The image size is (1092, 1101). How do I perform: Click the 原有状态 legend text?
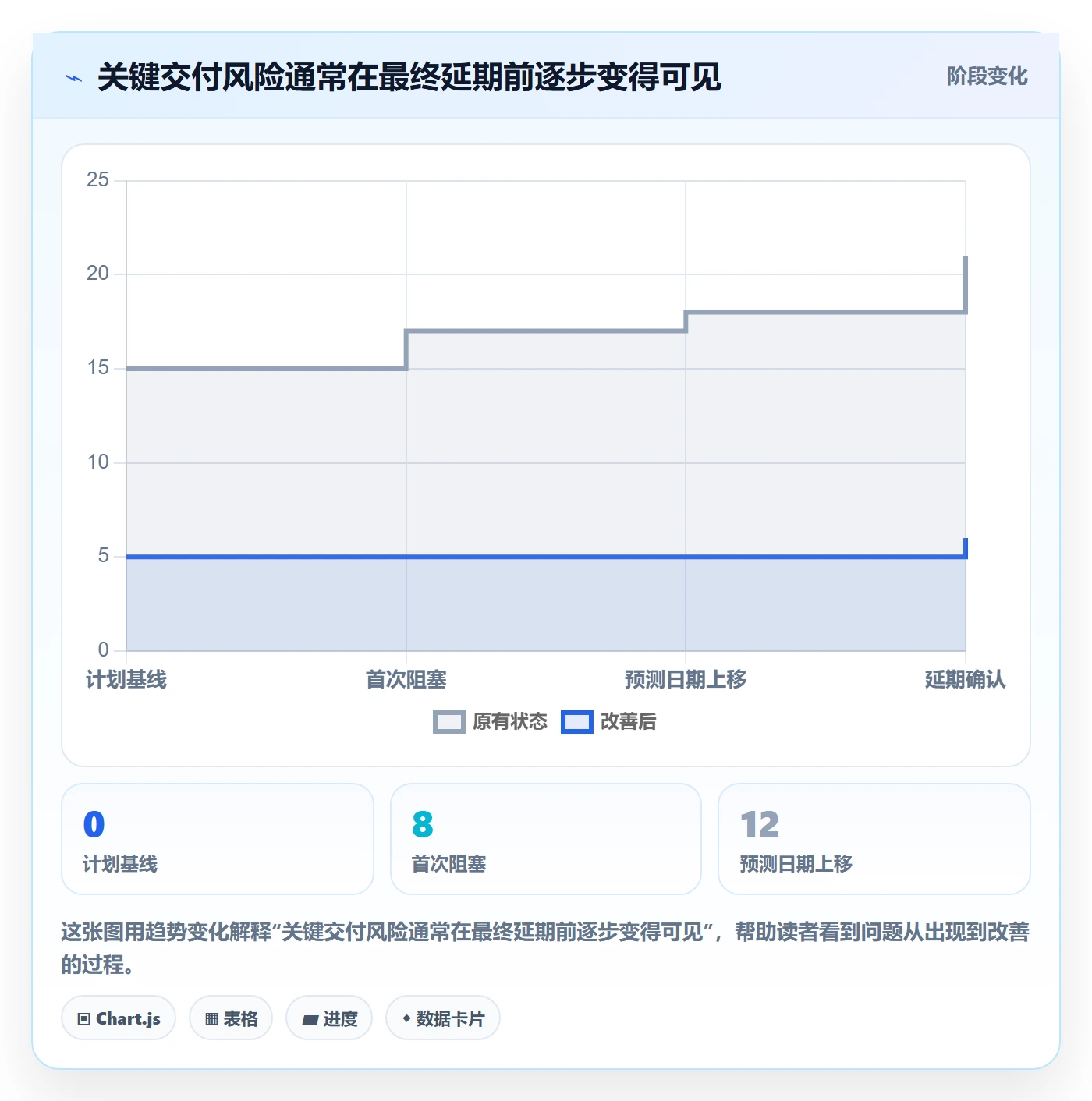pos(510,722)
